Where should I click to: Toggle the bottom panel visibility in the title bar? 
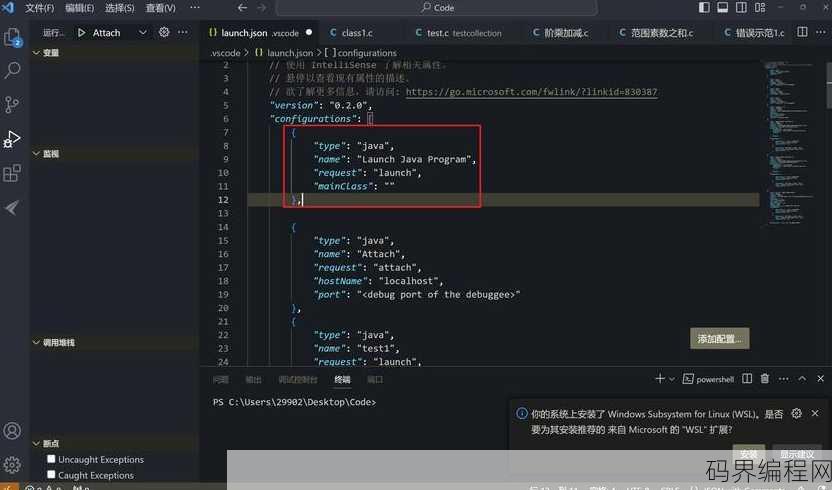coord(723,7)
